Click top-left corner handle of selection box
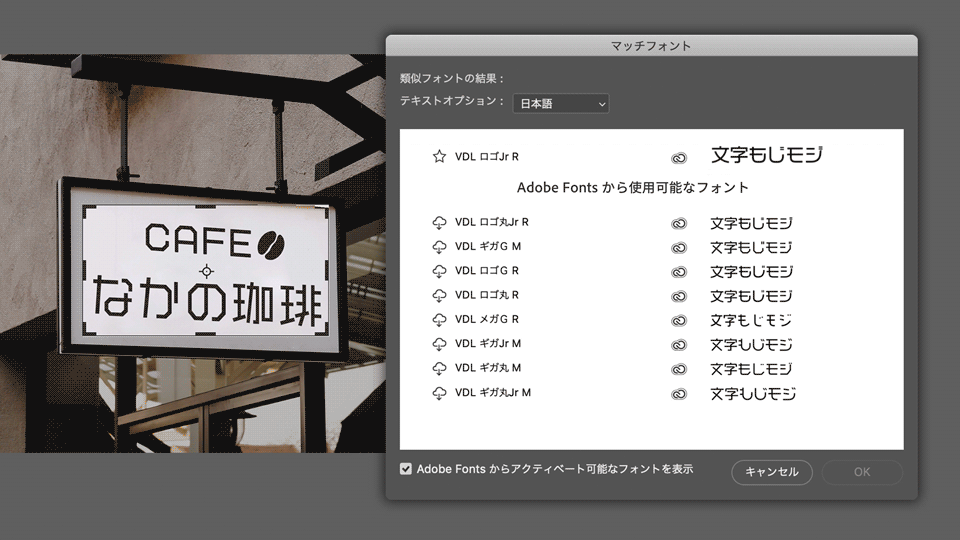Viewport: 960px width, 540px height. [89, 211]
